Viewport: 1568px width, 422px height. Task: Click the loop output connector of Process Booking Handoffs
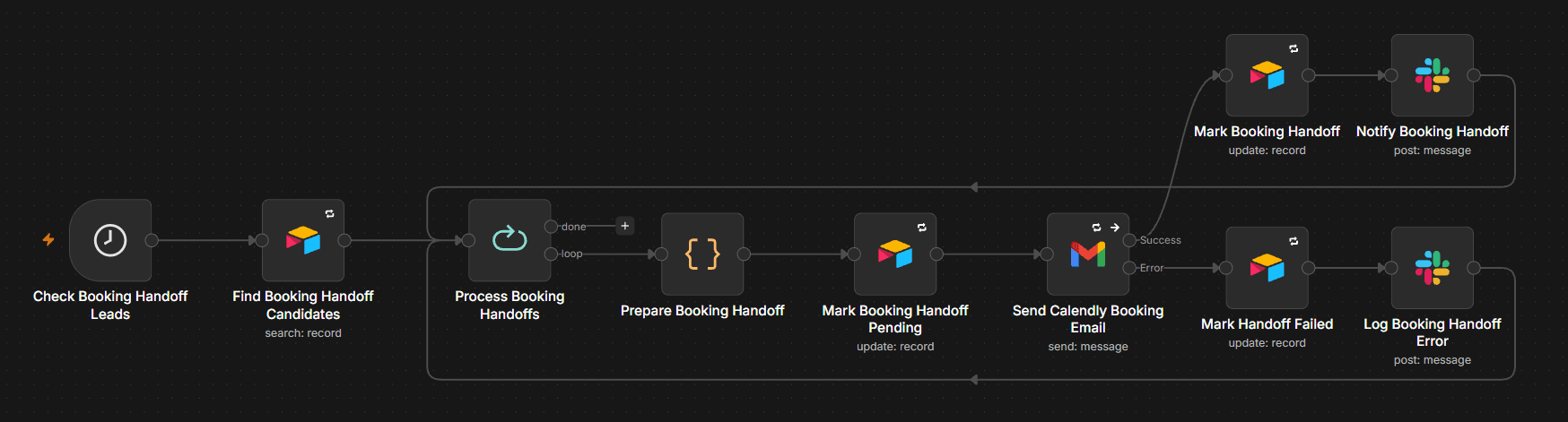click(x=551, y=254)
